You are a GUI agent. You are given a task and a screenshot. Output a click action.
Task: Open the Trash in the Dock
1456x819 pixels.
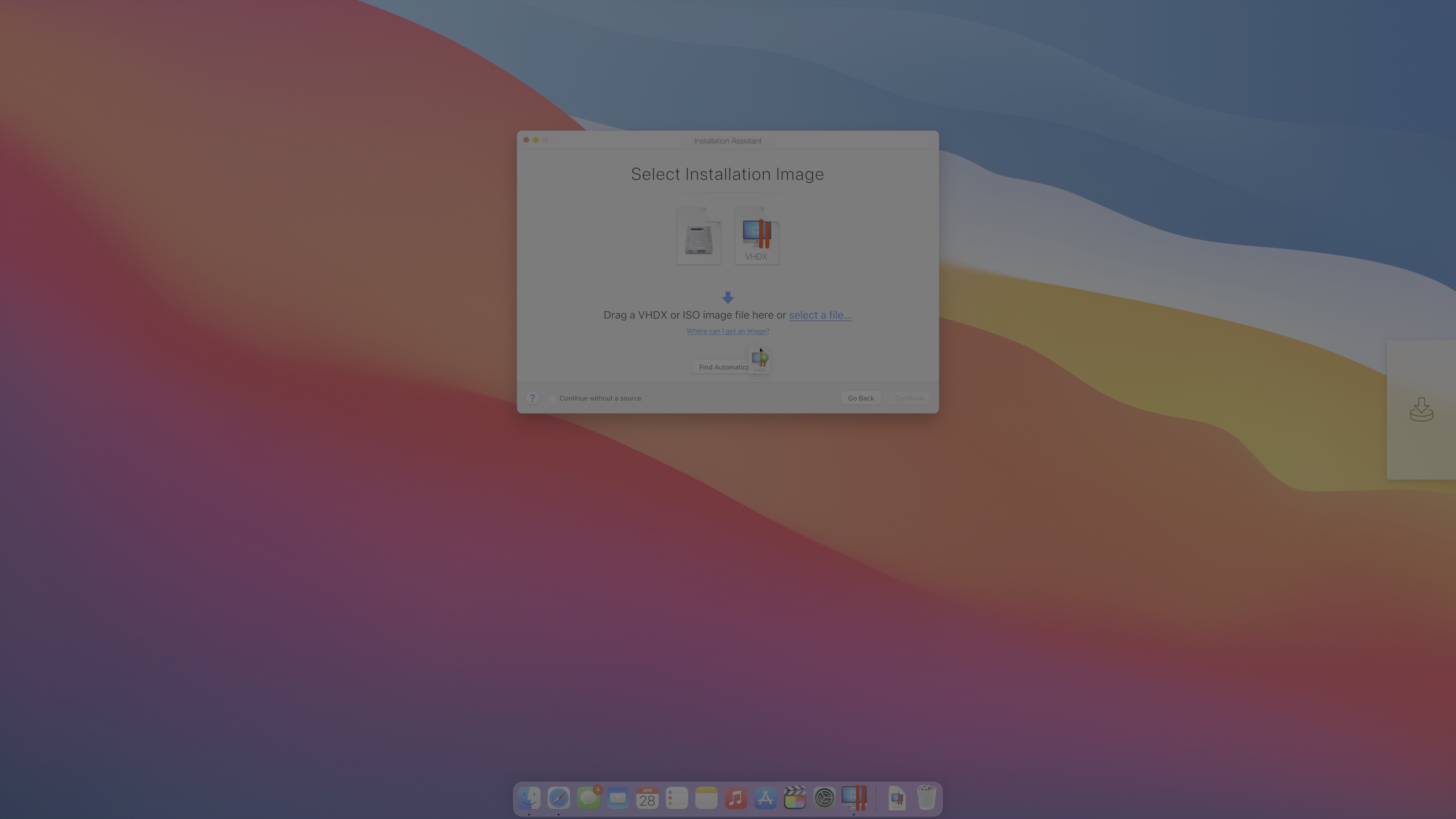pos(926,798)
